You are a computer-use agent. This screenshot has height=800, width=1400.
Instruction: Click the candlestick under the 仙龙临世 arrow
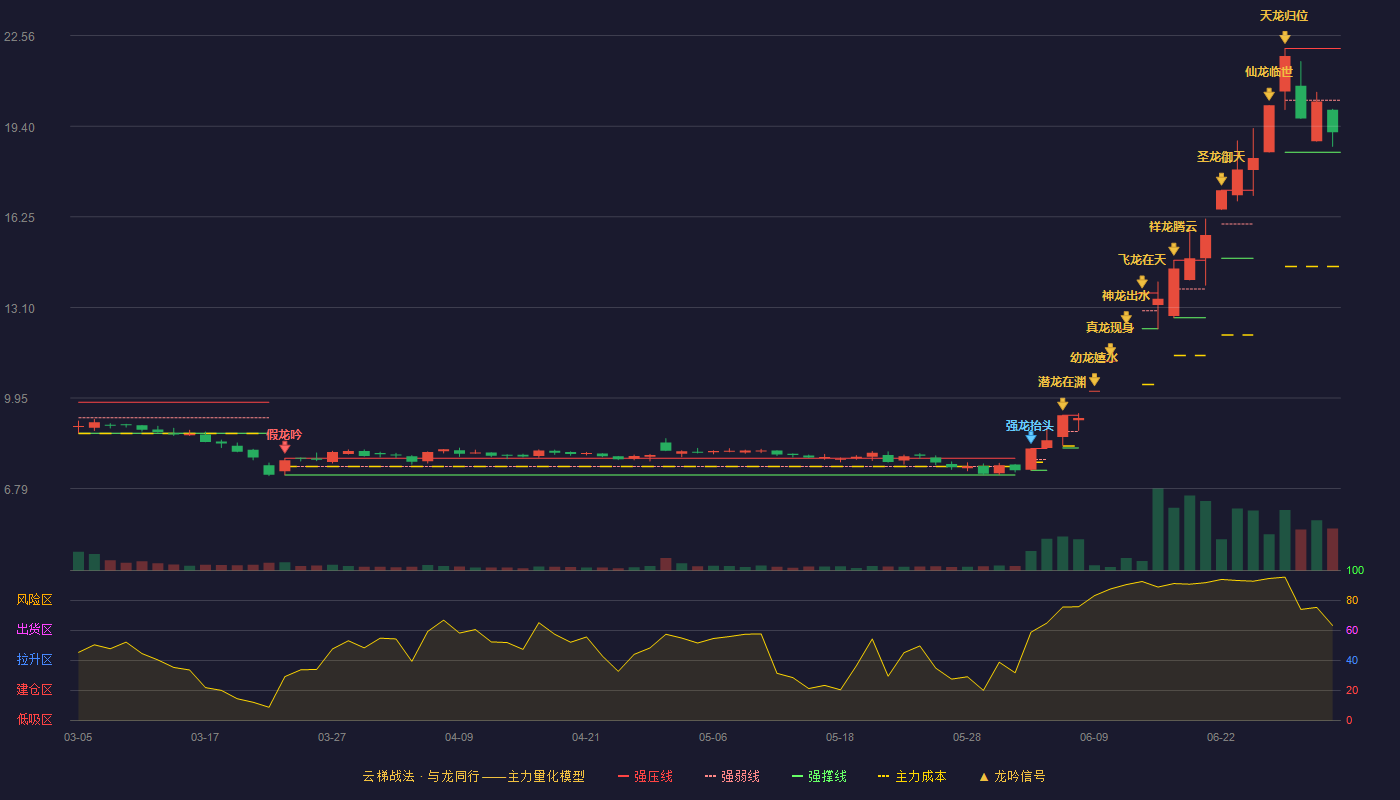(1269, 129)
